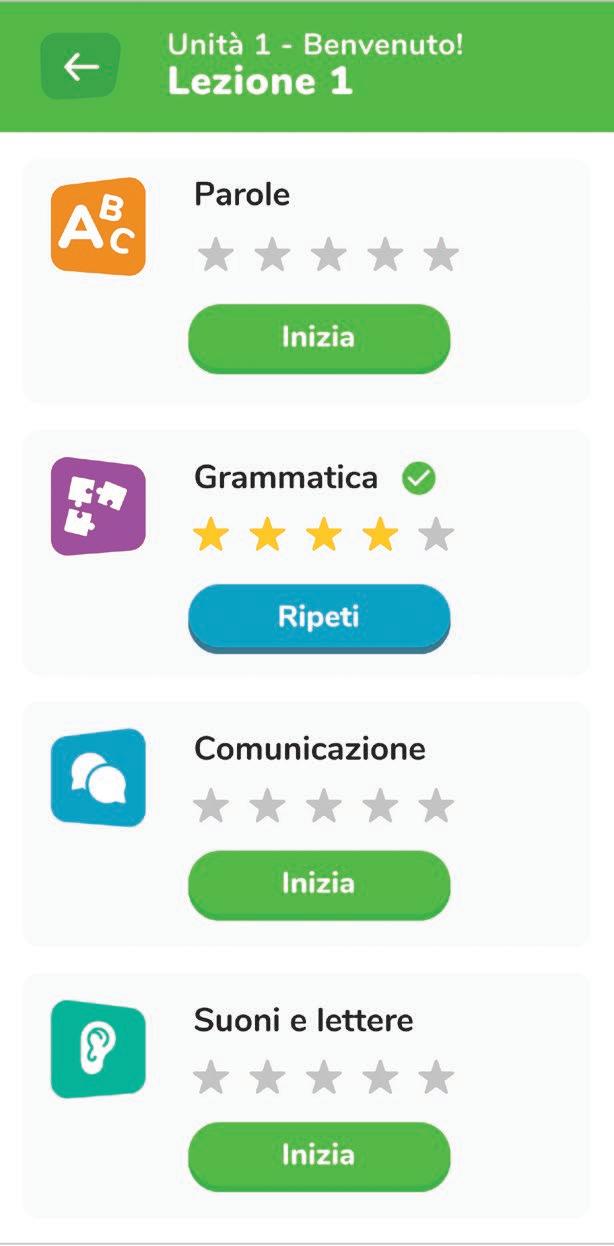614x1246 pixels.
Task: Open the Lezione 1 header title
Action: 260,82
